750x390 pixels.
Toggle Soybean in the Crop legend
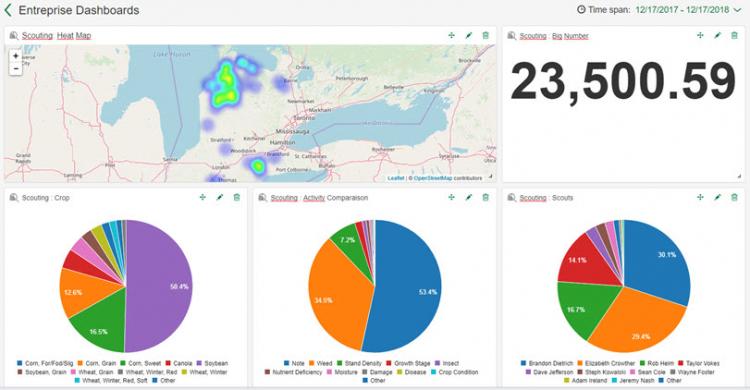pos(213,364)
